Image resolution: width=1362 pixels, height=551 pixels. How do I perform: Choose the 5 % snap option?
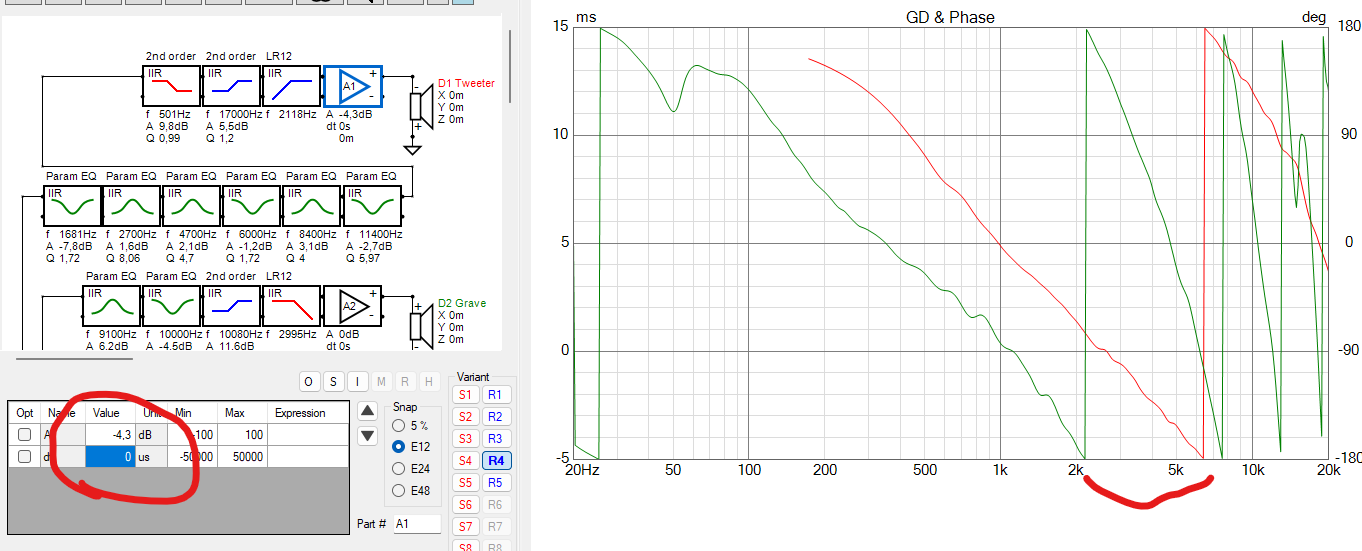click(x=400, y=425)
